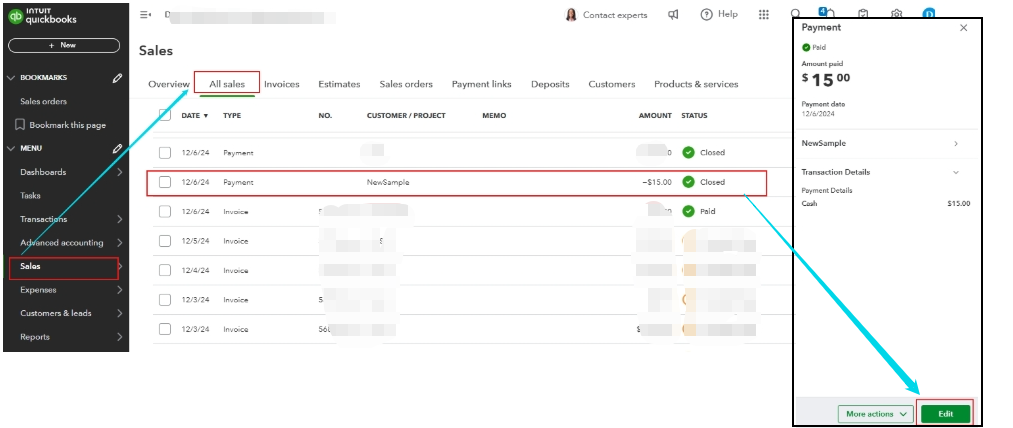This screenshot has width=1013, height=428.
Task: Click the QuickBooks logo icon
Action: [15, 15]
